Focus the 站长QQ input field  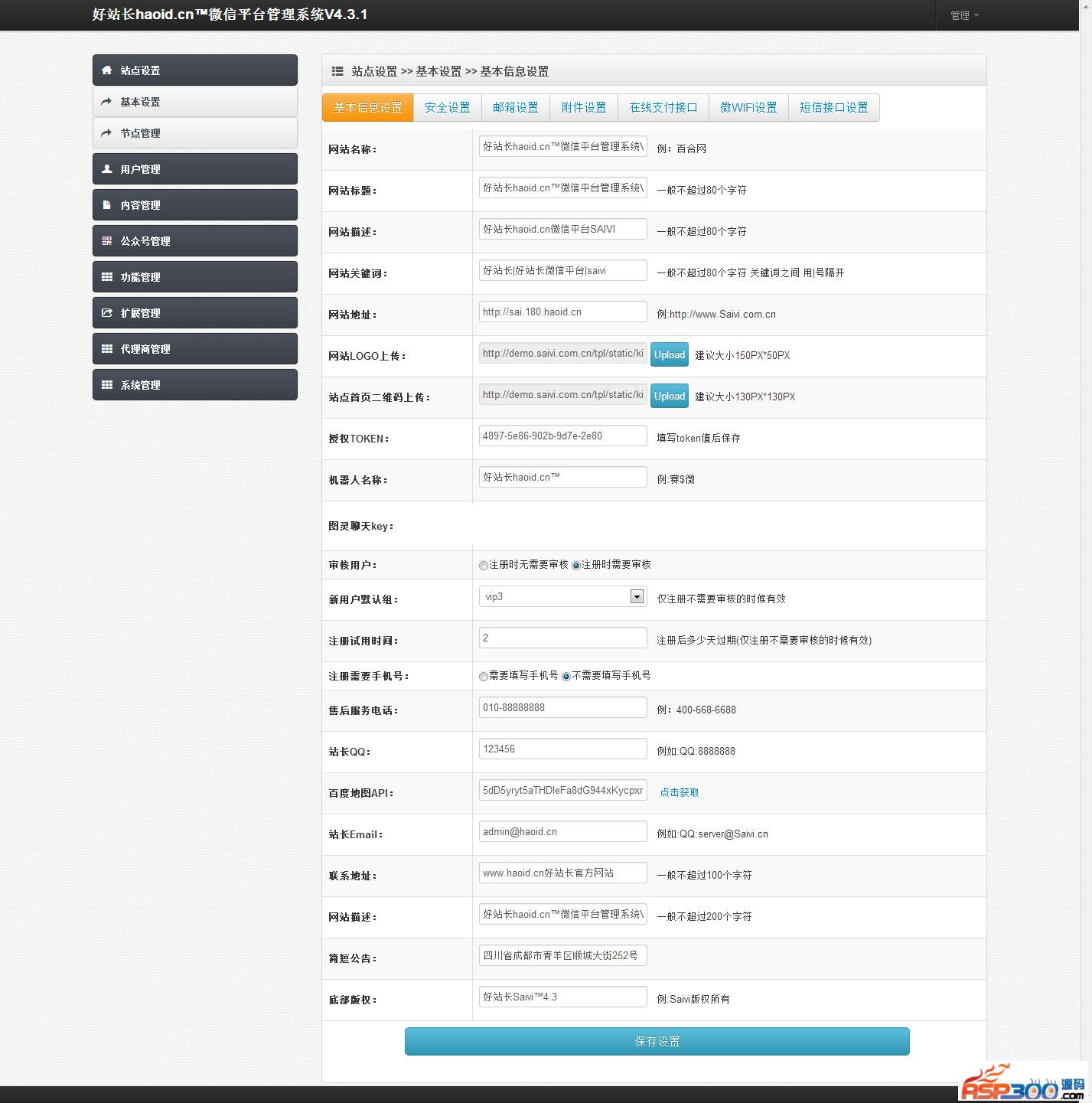pos(563,749)
